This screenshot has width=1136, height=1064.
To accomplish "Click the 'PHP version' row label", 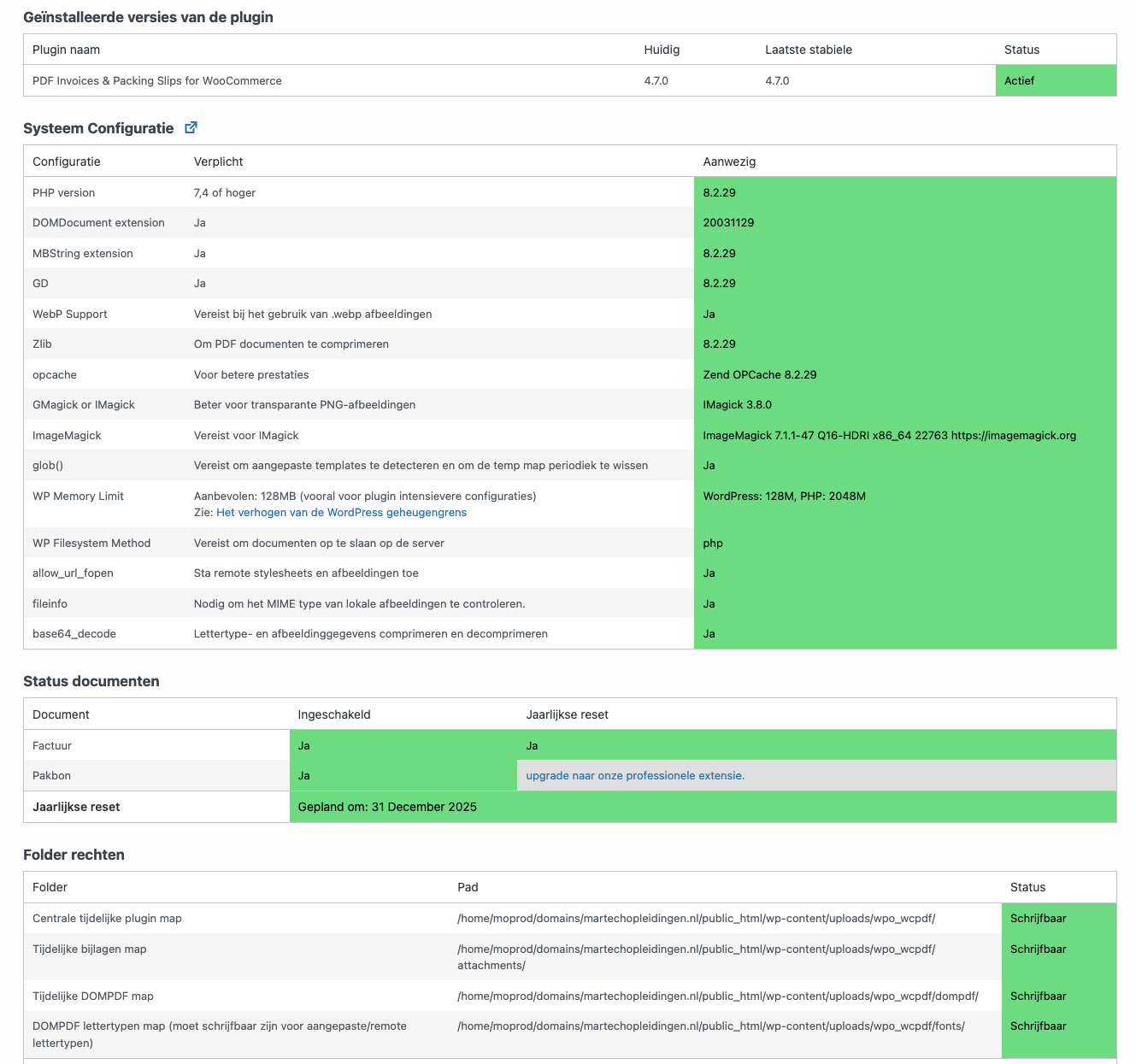I will [x=64, y=193].
